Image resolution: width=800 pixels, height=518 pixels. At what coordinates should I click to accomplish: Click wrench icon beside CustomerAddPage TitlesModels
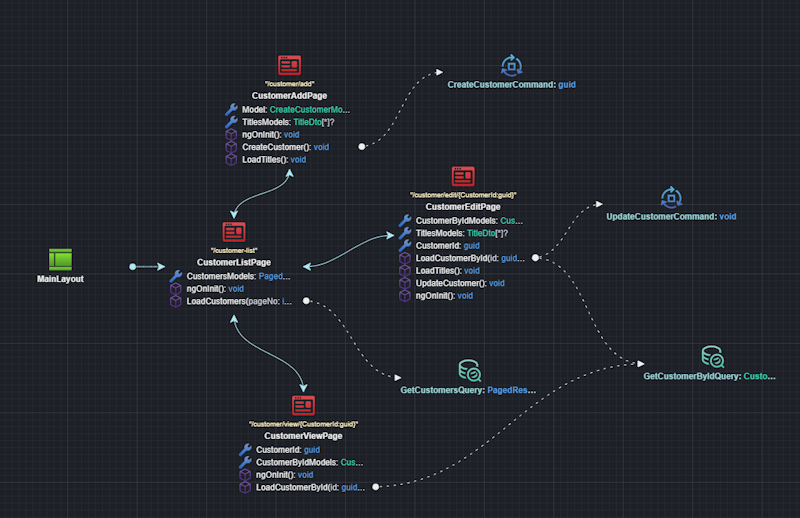pyautogui.click(x=231, y=122)
